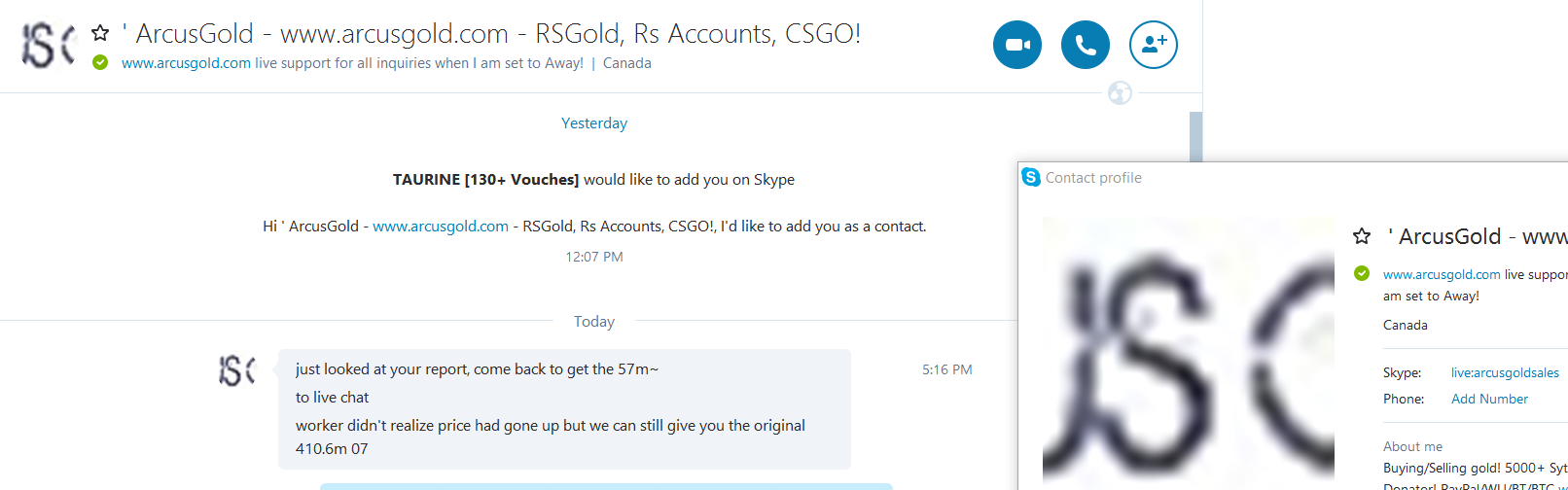The image size is (1568, 490).
Task: Click the add people to conversation icon
Action: (1153, 45)
